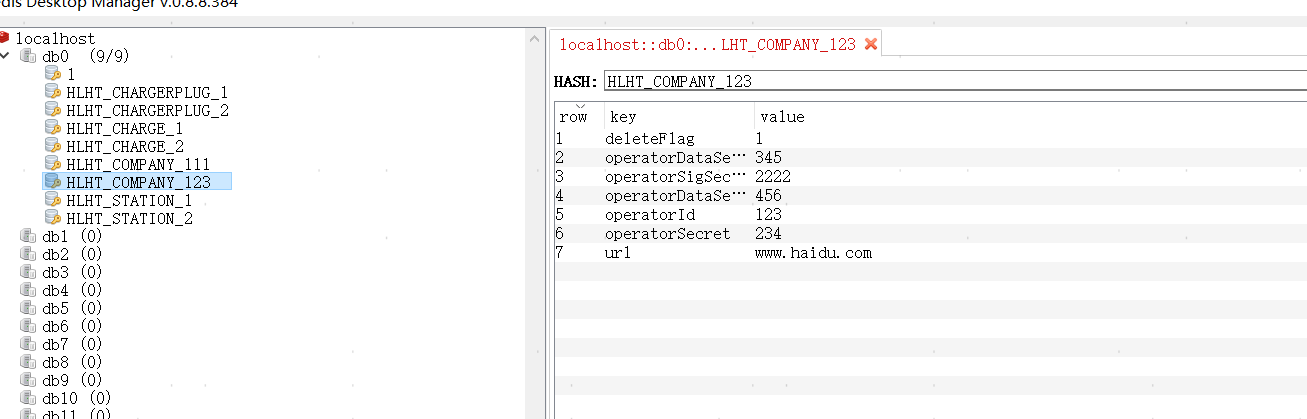Click the HLHT_CHARGERPLUG_2 key icon
This screenshot has height=419, width=1307.
(53, 110)
